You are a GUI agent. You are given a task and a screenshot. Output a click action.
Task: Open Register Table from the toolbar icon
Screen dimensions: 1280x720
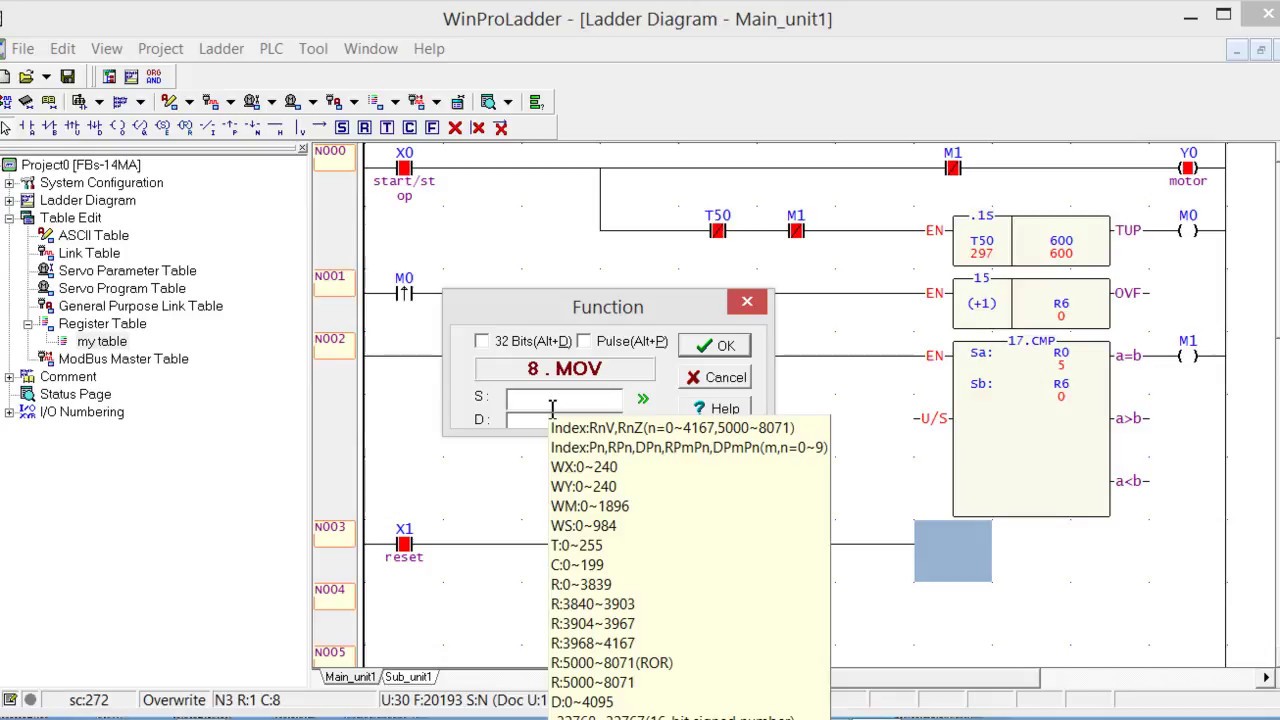[375, 101]
